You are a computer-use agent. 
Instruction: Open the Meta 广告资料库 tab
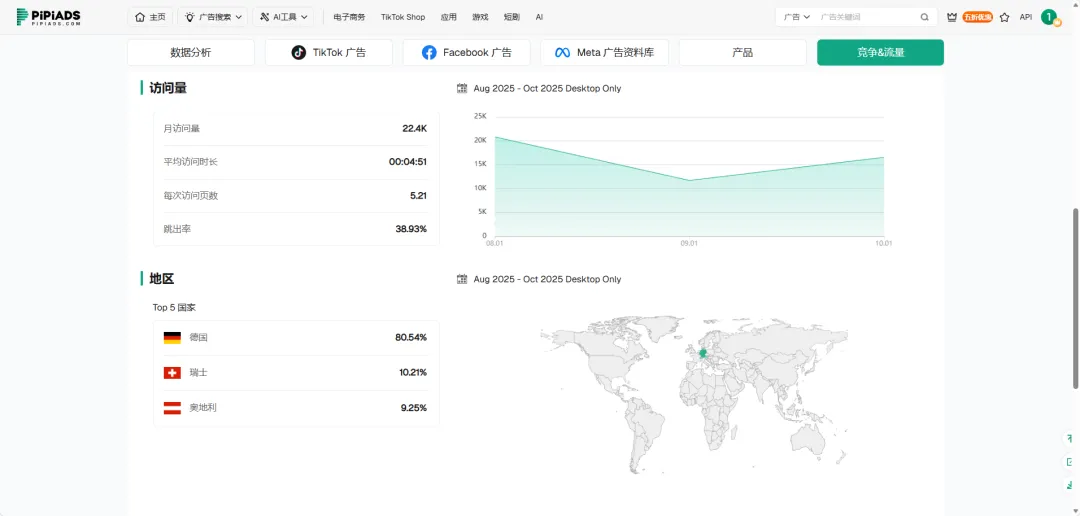(604, 53)
